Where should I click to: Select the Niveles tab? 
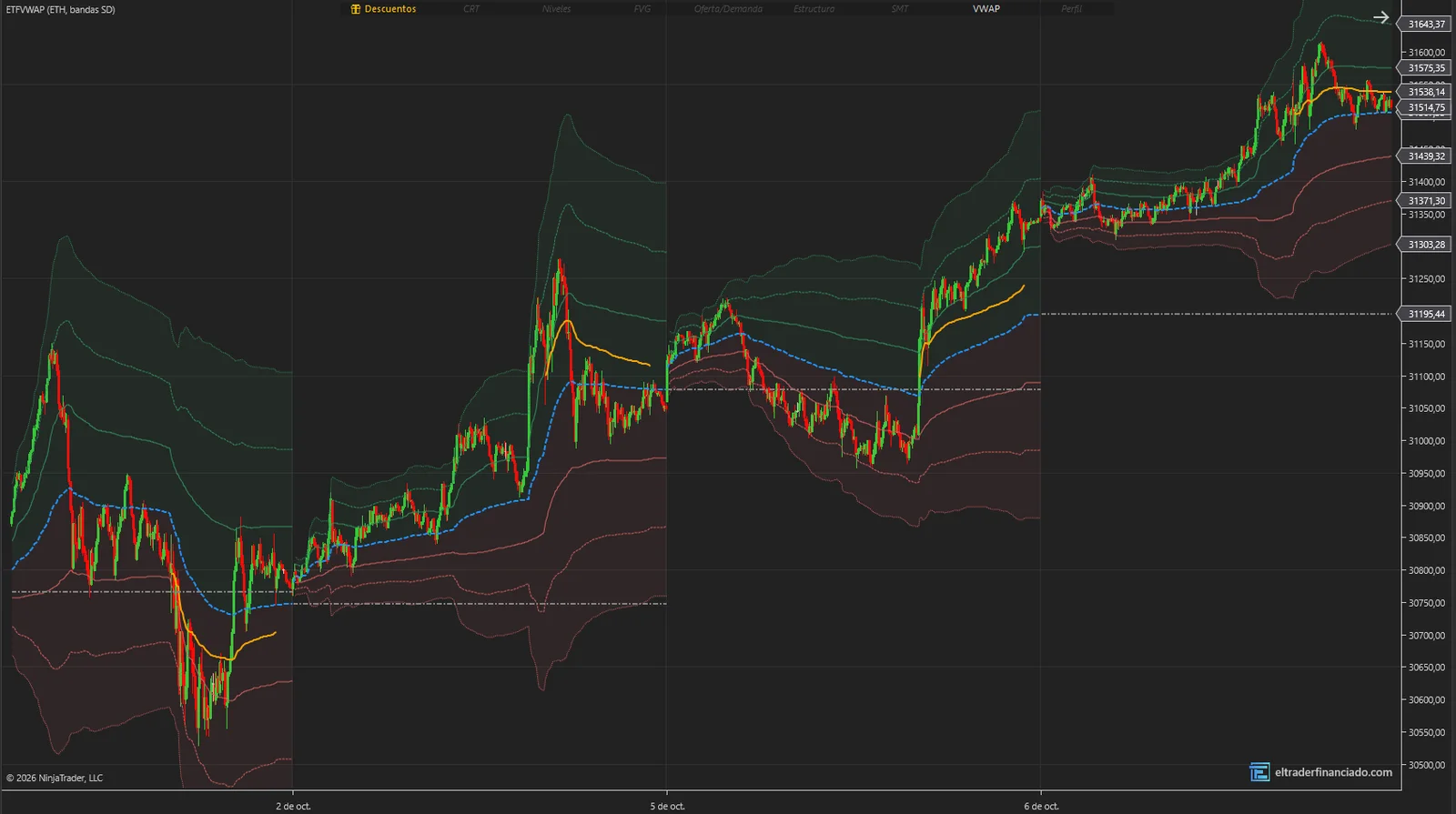pos(556,9)
